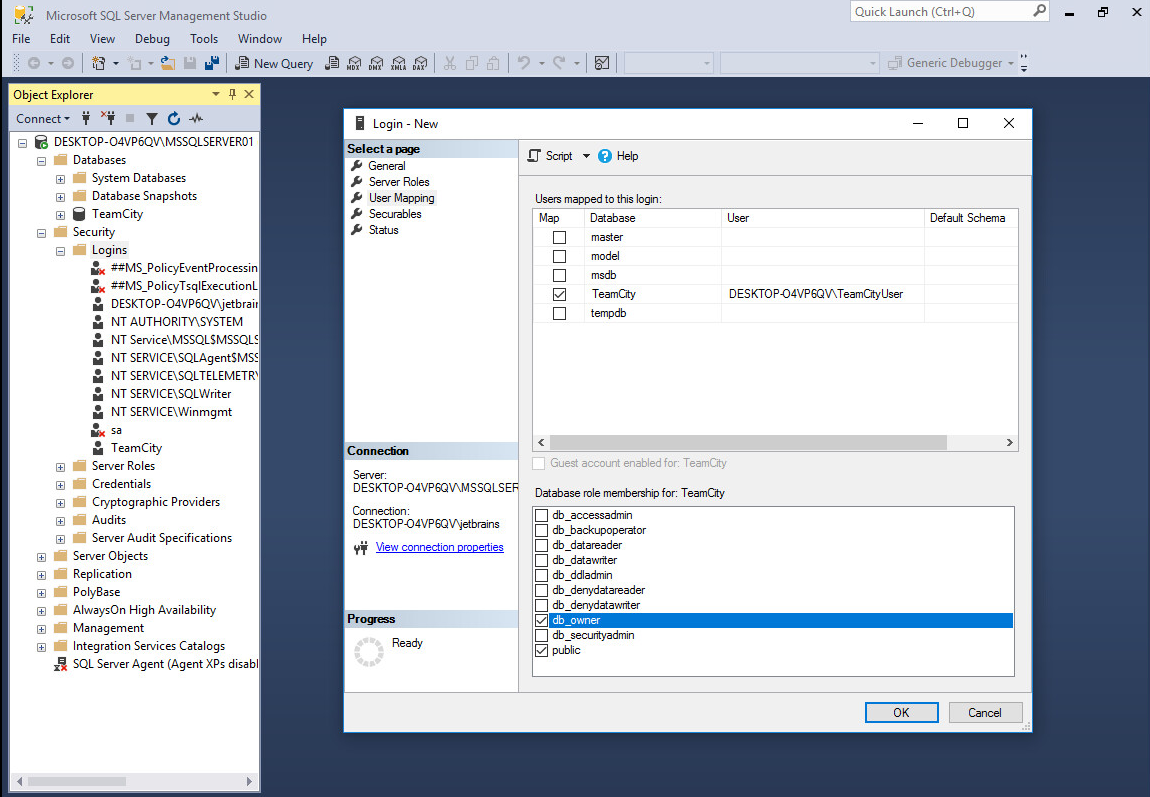Click the New Query toolbar button
Viewport: 1150px width, 797px height.
tap(274, 63)
